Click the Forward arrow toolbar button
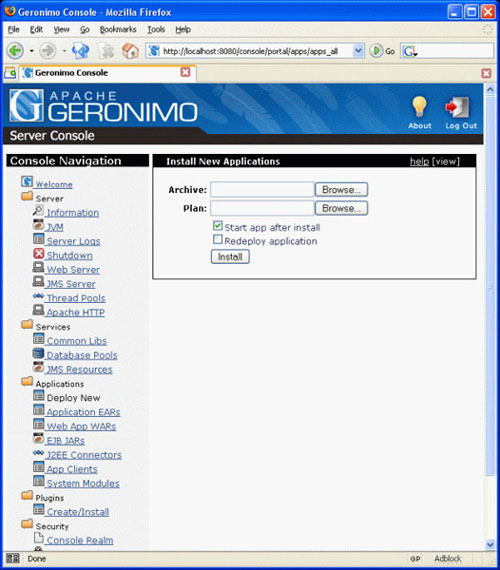 tap(48, 51)
